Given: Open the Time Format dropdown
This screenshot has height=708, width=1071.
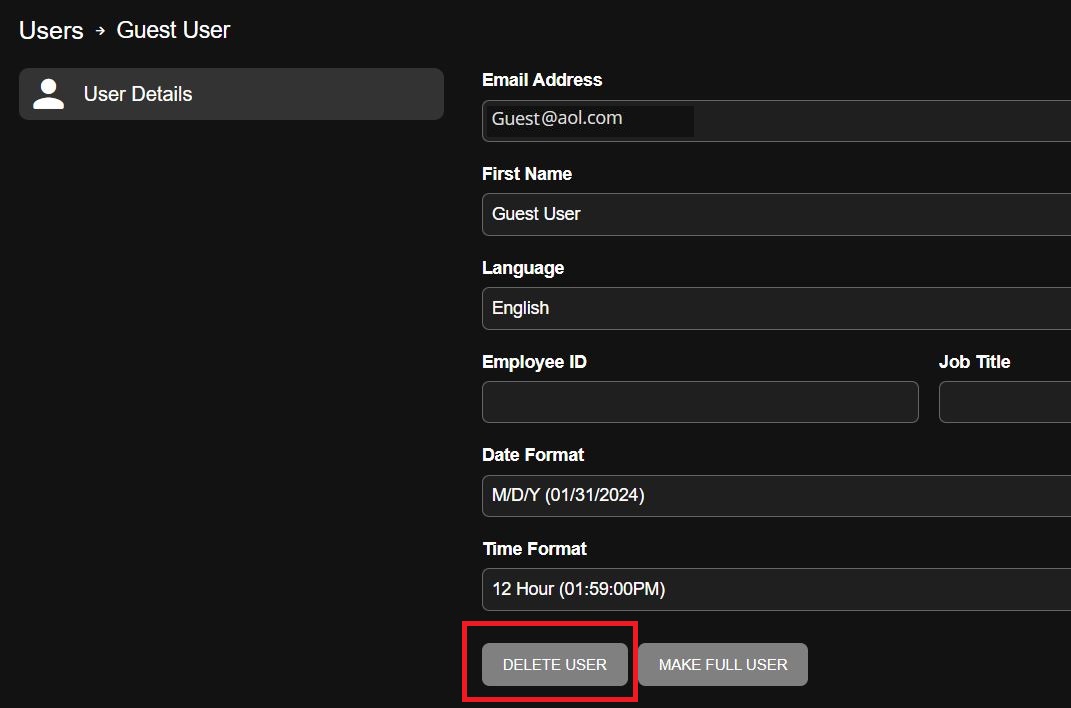Looking at the screenshot, I should 777,589.
